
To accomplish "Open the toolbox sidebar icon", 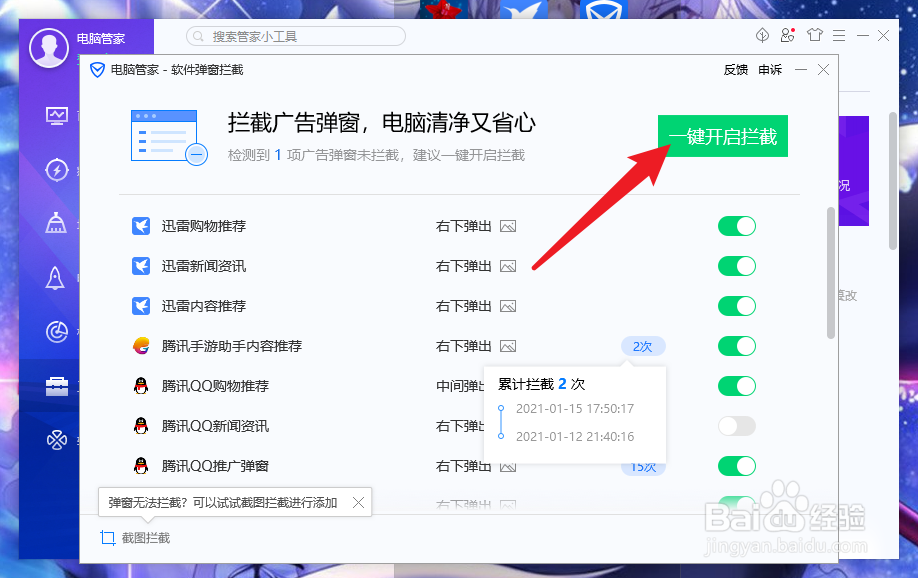I will click(x=57, y=387).
